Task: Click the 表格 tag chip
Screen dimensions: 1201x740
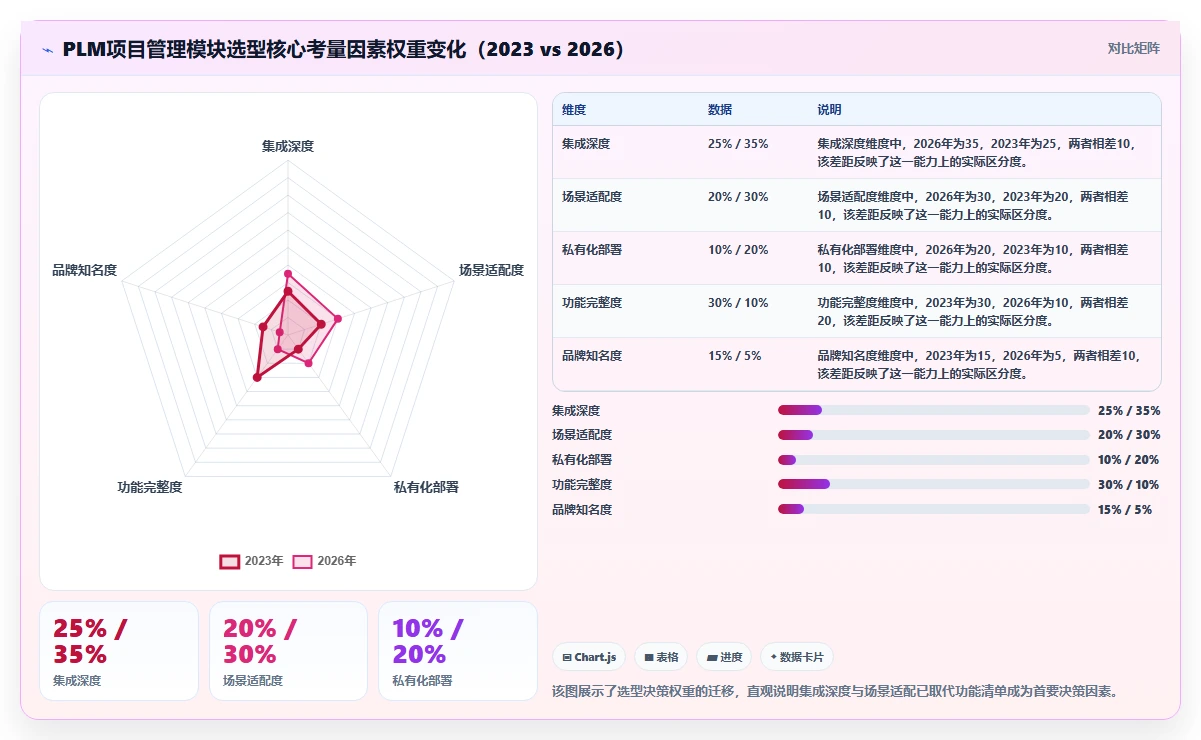Action: point(661,657)
